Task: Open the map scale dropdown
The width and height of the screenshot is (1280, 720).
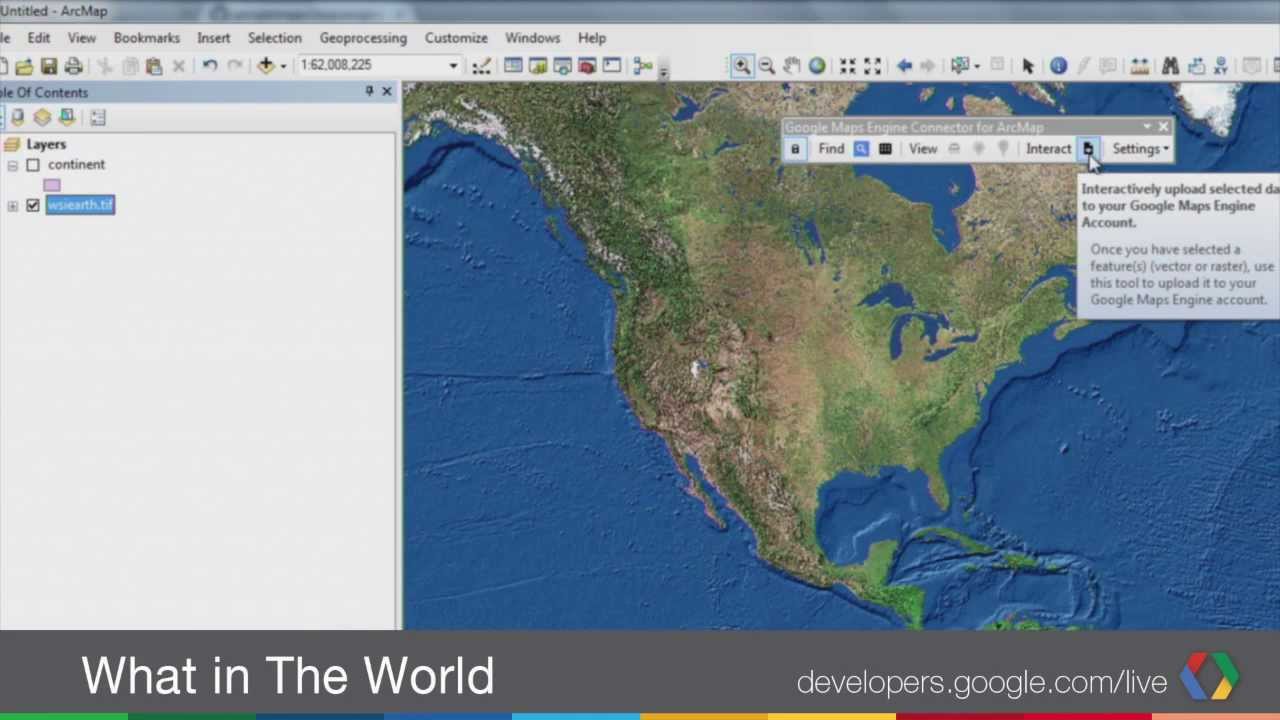Action: 453,66
